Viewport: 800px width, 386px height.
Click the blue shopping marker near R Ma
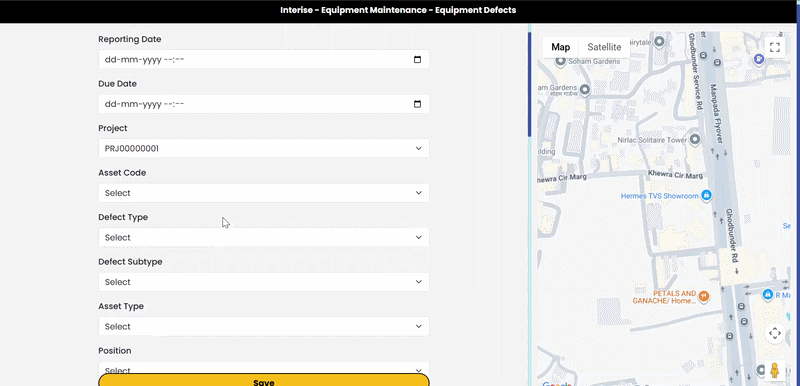[767, 294]
